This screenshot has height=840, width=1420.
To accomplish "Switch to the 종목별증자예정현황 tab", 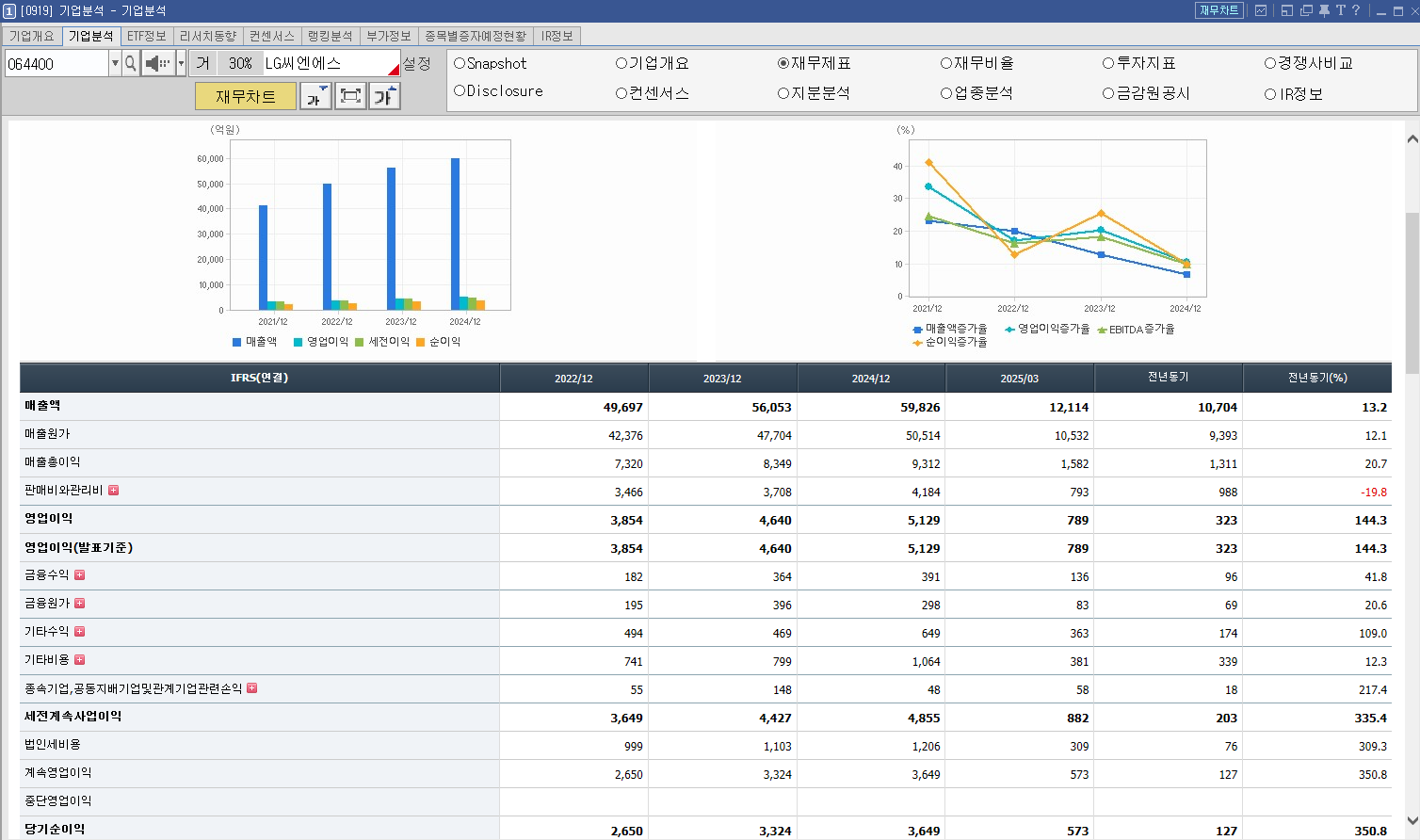I will (476, 36).
